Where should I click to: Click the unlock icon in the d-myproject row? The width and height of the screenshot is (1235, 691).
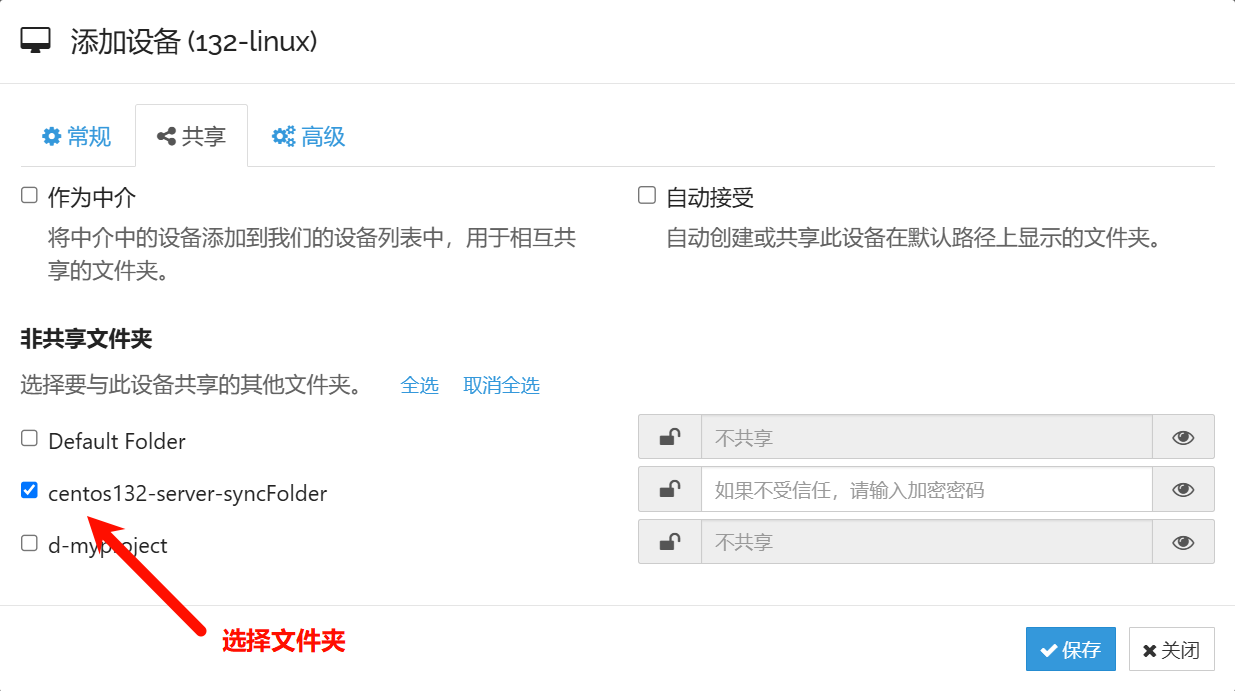pos(670,542)
